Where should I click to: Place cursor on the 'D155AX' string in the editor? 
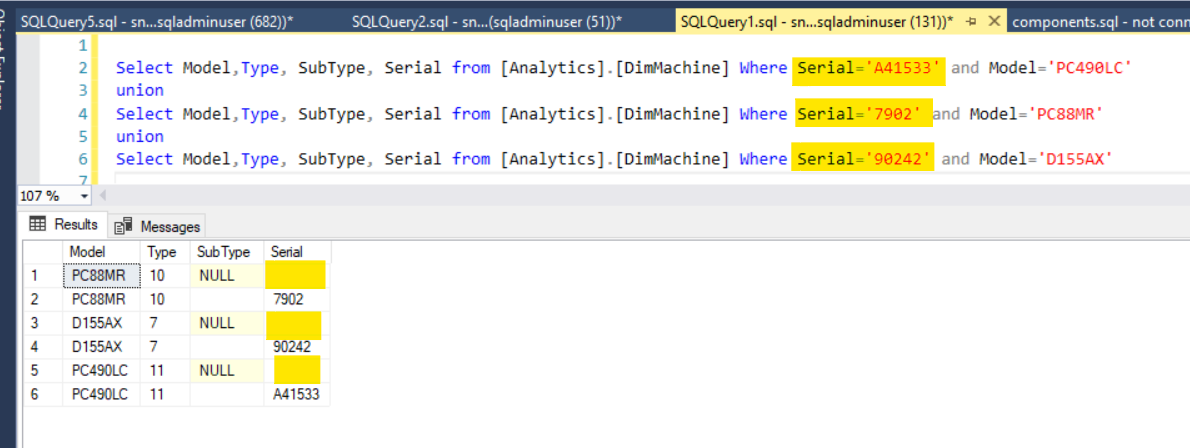point(1076,159)
